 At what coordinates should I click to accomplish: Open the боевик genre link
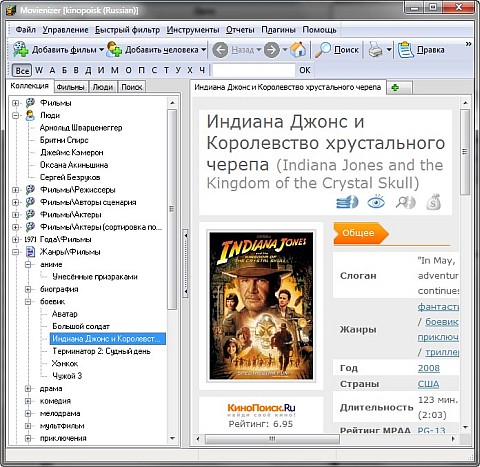[x=442, y=322]
